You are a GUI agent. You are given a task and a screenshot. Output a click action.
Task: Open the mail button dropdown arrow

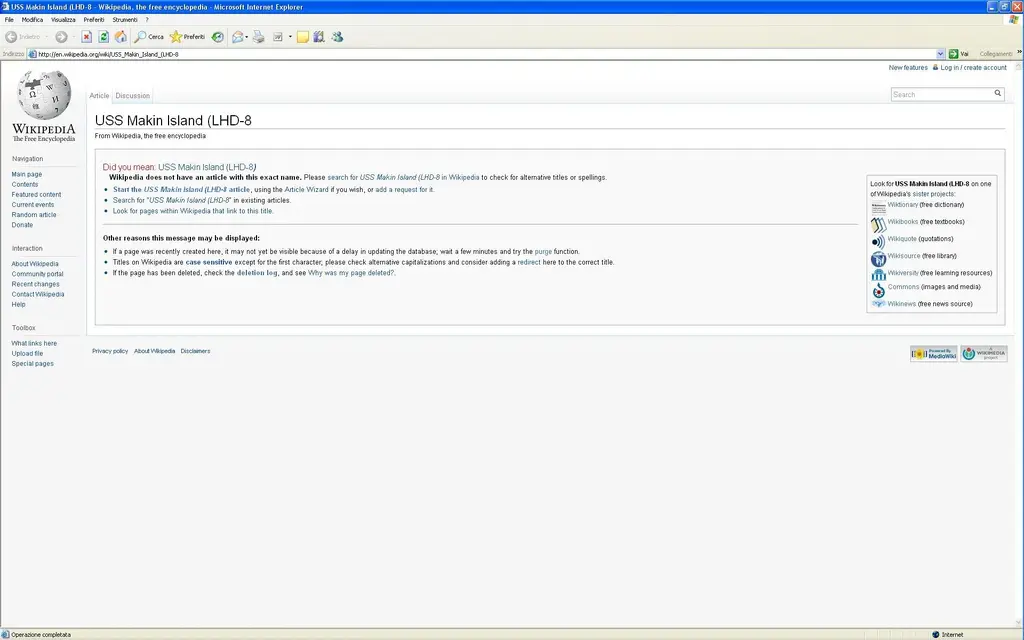coord(247,37)
